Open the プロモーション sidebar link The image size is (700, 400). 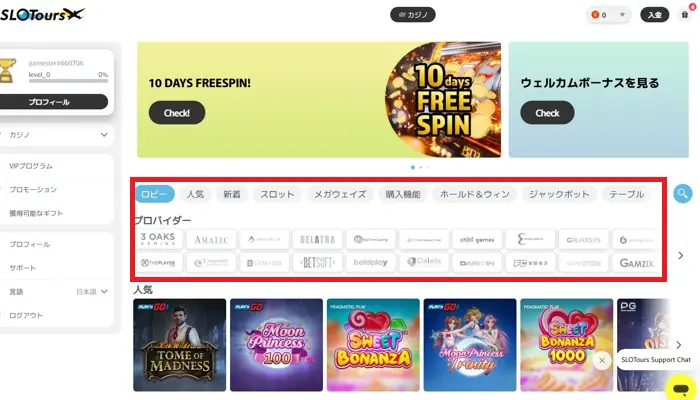pos(33,189)
